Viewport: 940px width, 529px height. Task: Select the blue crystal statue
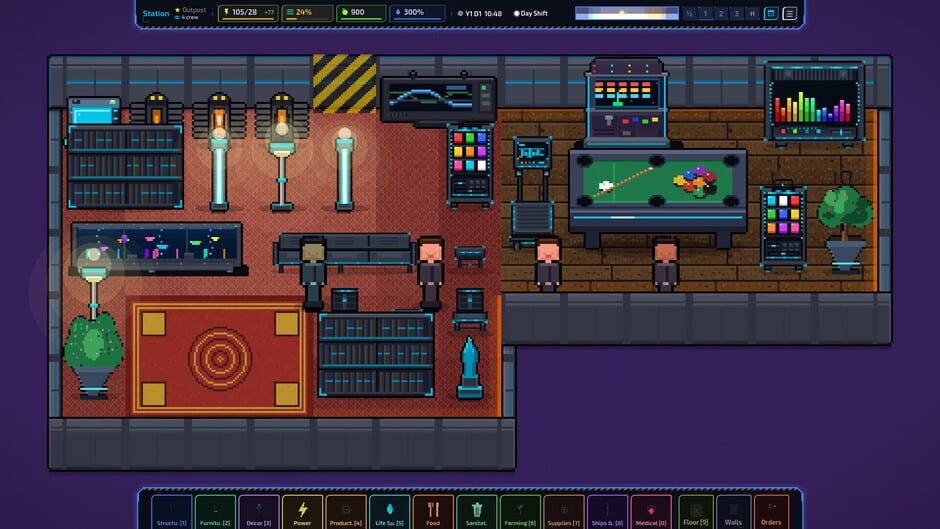click(x=469, y=368)
